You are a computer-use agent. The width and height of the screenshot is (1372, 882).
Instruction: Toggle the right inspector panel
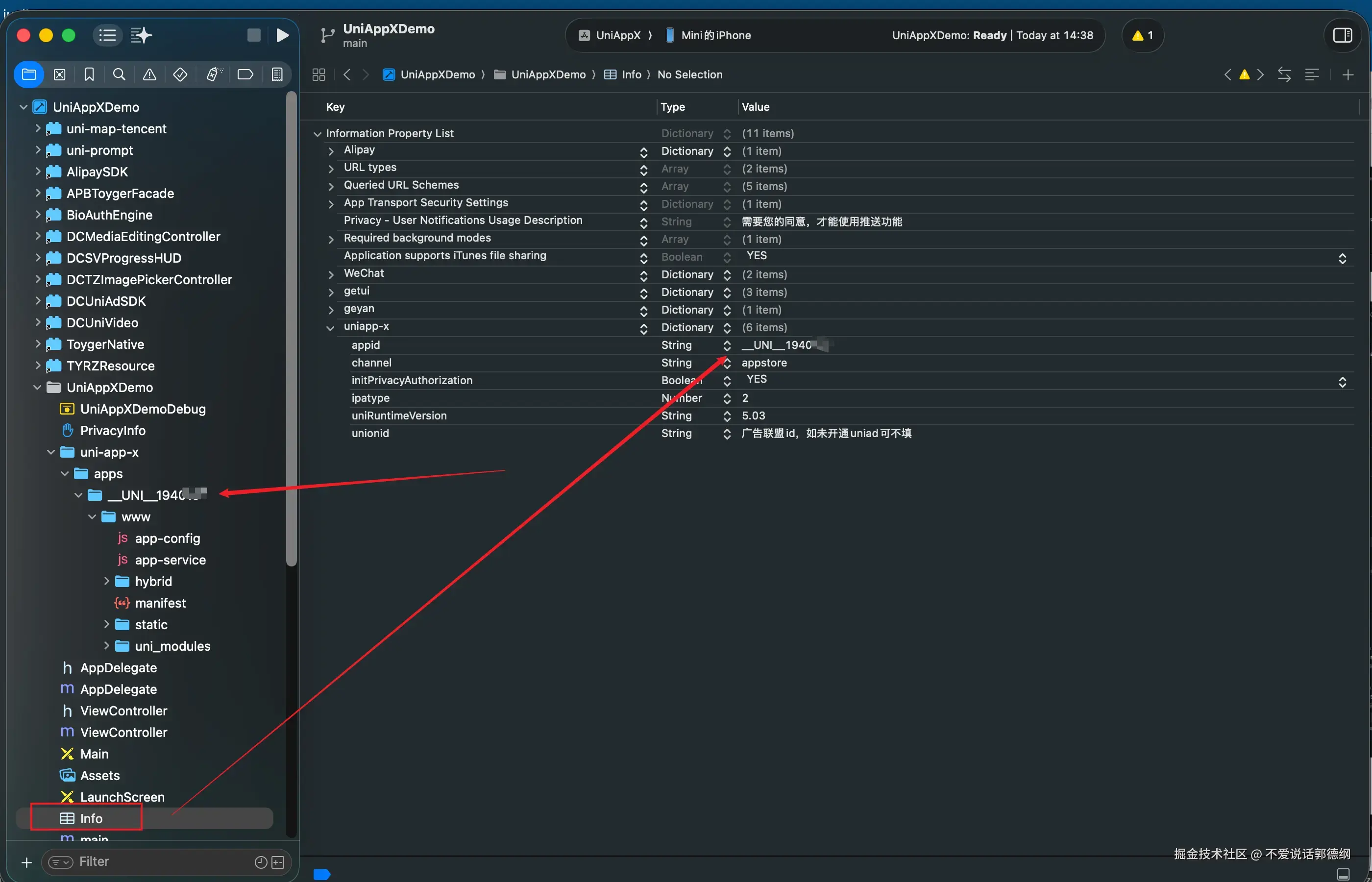pos(1342,35)
